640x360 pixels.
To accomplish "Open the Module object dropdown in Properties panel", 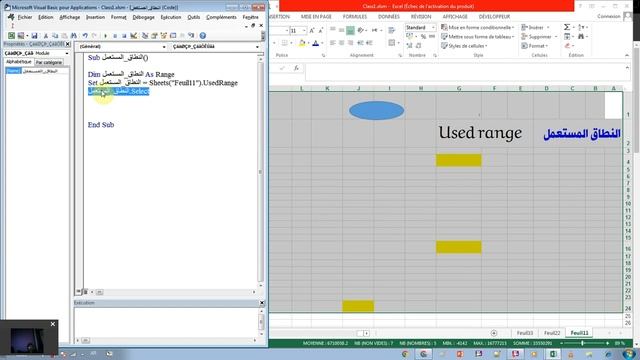I will click(x=67, y=53).
